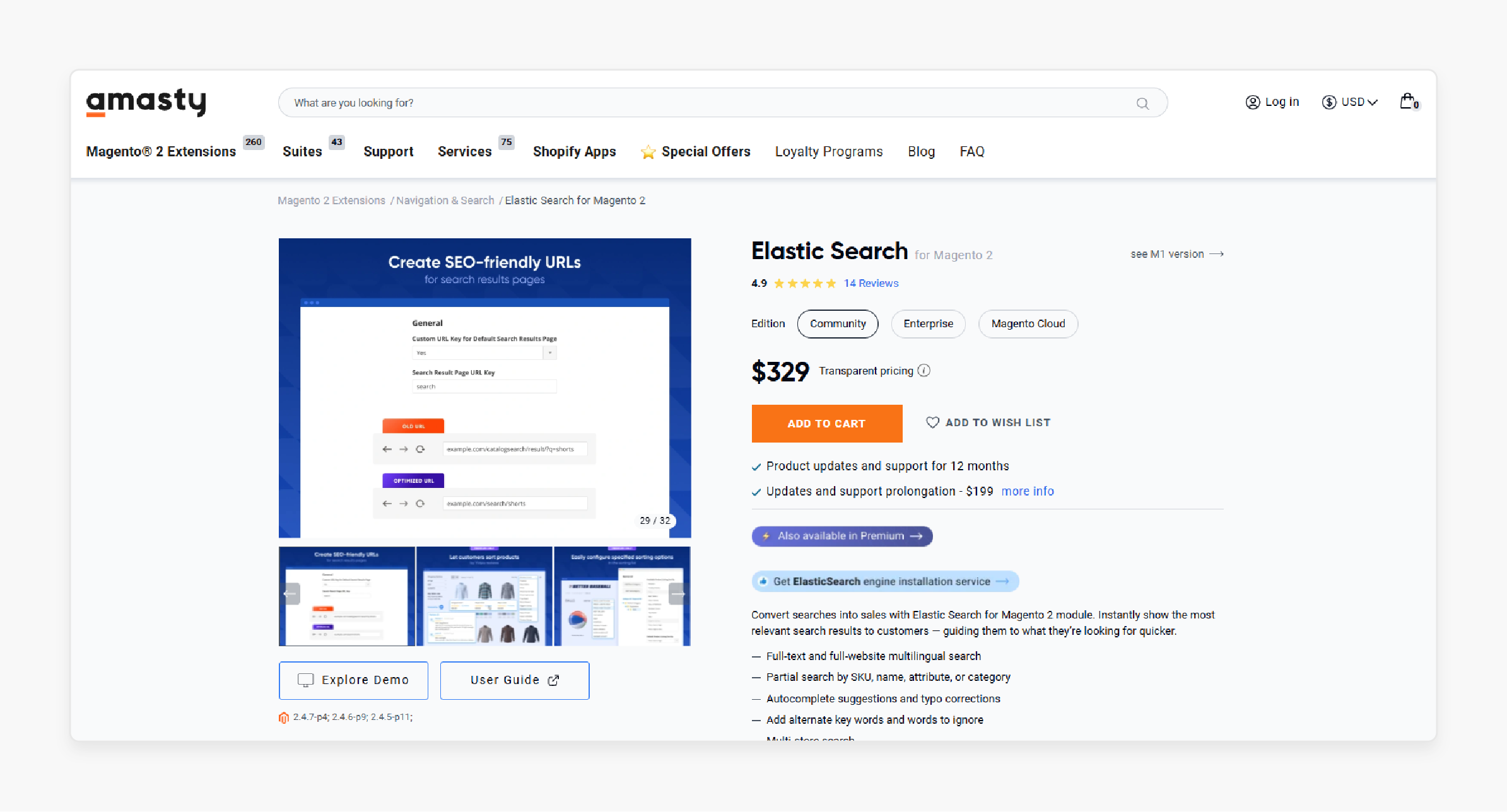Viewport: 1507px width, 812px height.
Task: Click the more info link
Action: [x=1028, y=491]
